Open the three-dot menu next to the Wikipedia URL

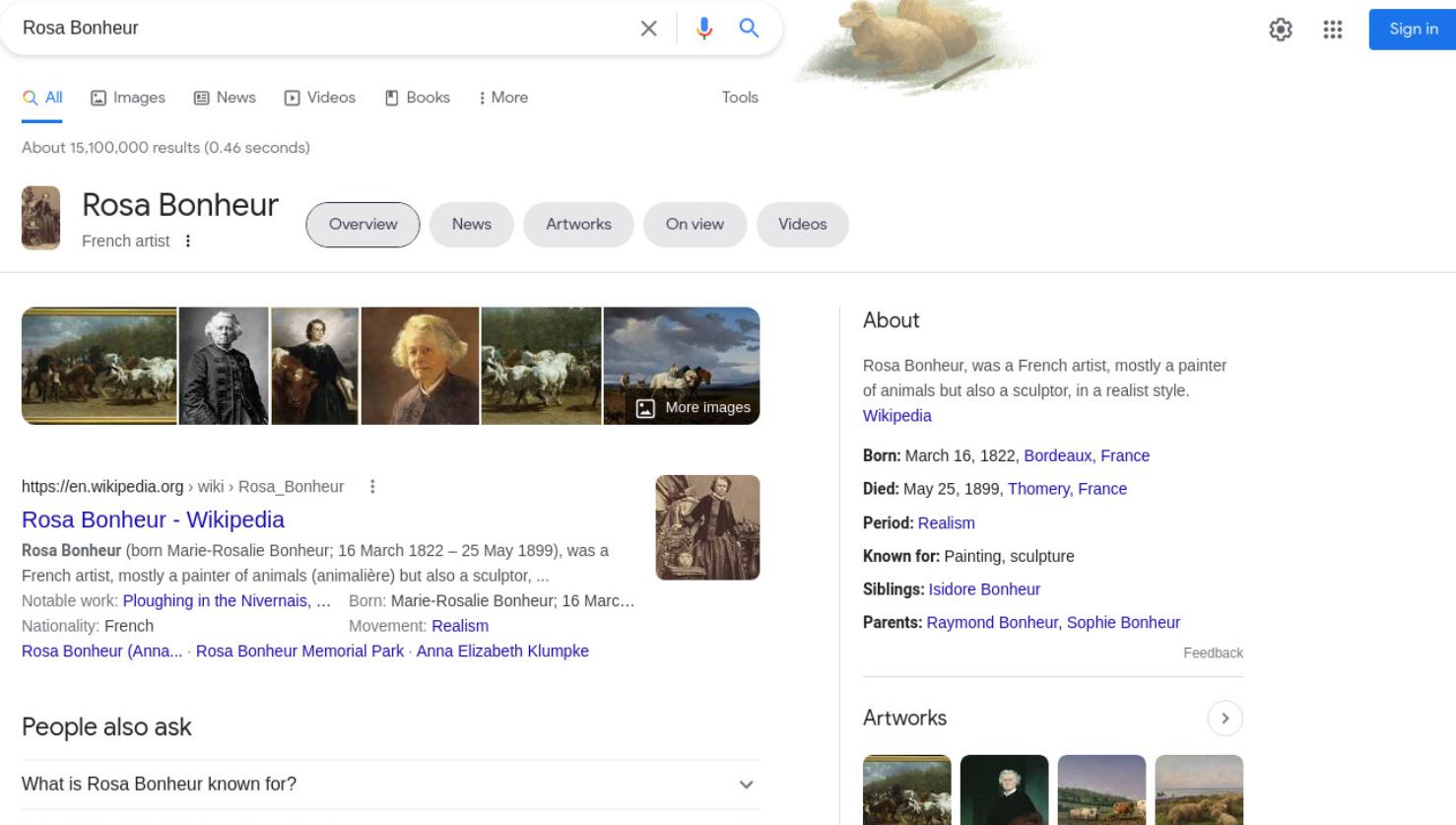point(372,486)
